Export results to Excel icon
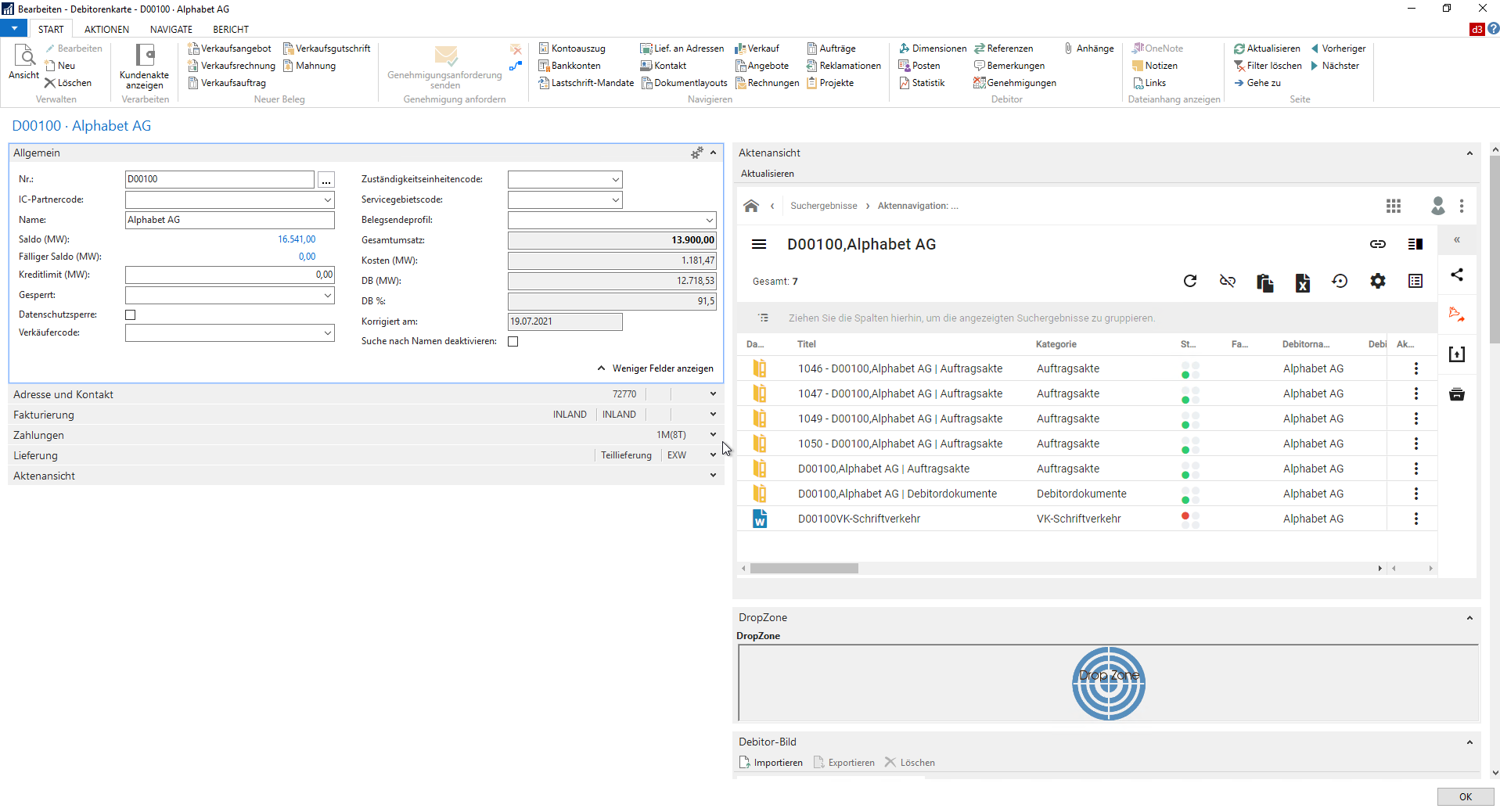Screen dimensions: 1500x812 [x=1303, y=282]
